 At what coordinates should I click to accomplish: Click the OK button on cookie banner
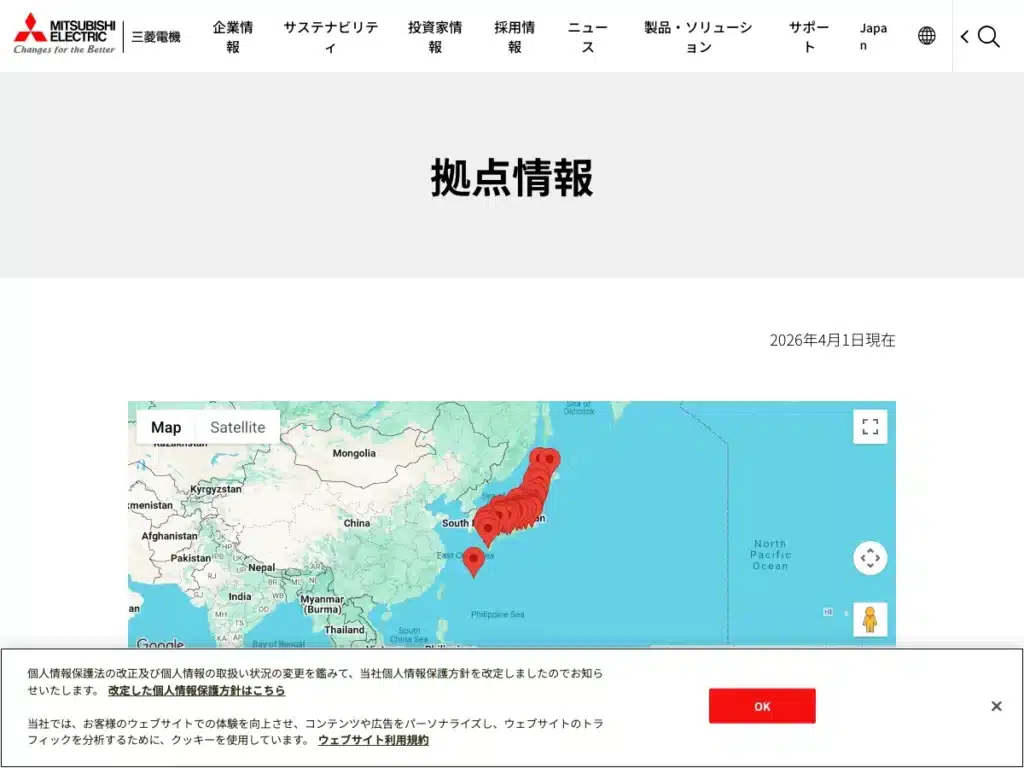tap(762, 706)
